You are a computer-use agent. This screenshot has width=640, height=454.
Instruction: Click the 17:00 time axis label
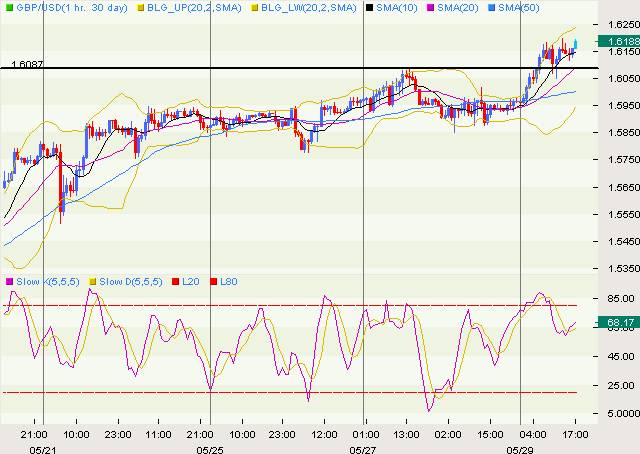[575, 434]
